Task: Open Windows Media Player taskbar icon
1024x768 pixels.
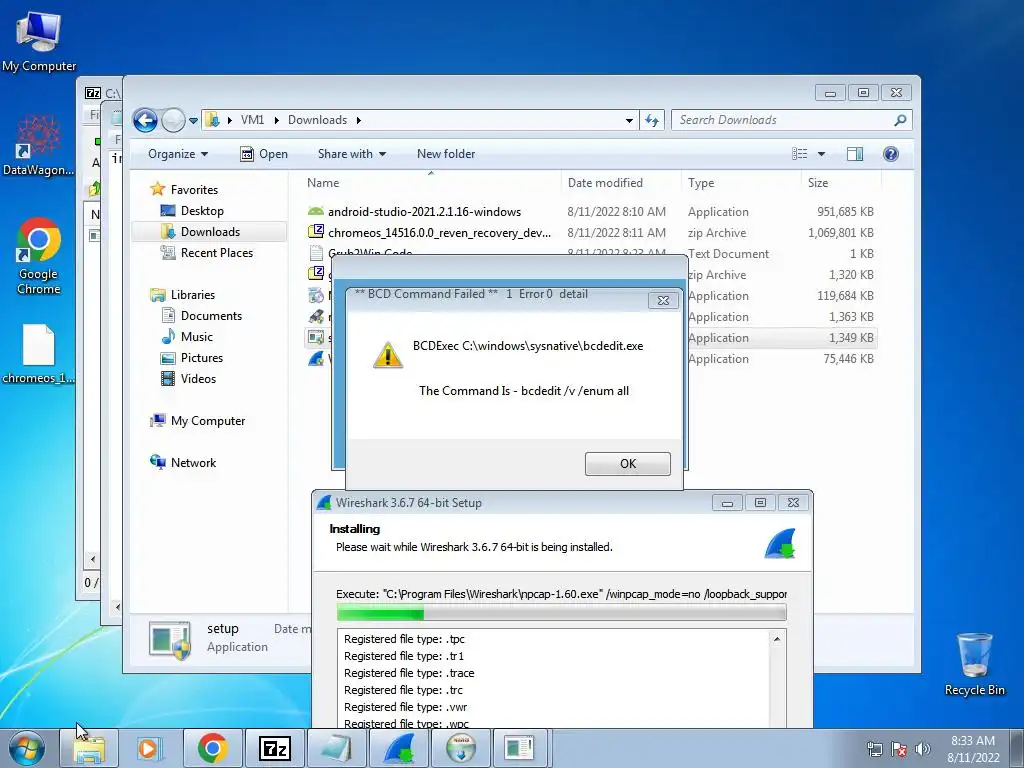Action: (150, 748)
